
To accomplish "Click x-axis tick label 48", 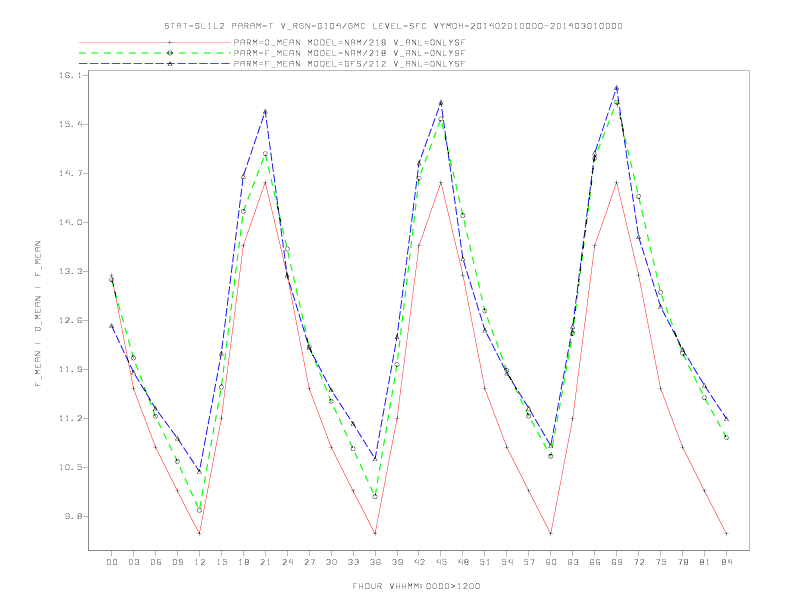I will 463,562.
